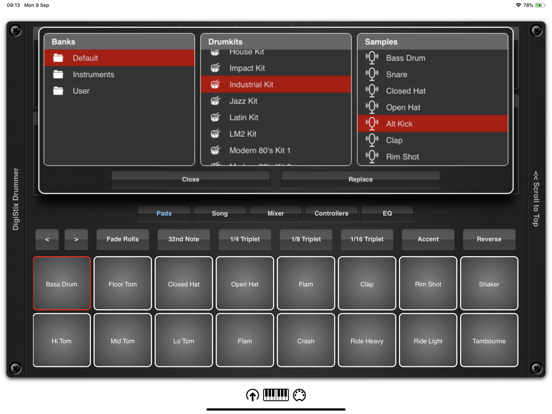
Task: Tap the Mid Tom pad
Action: (x=123, y=340)
